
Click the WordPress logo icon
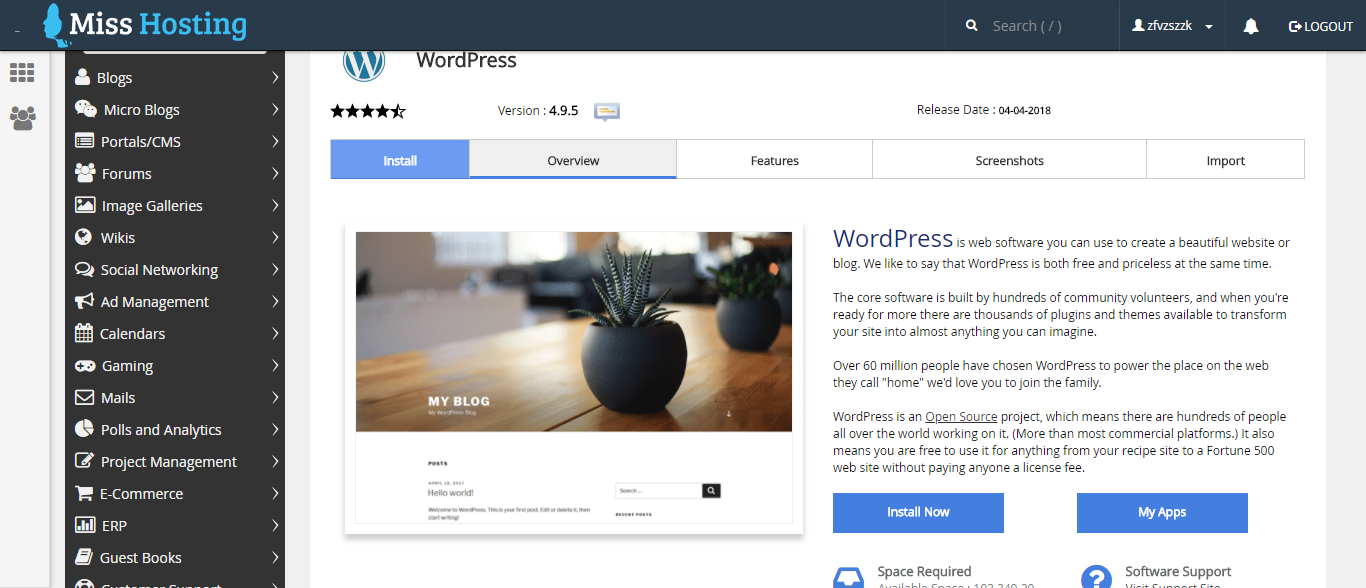coord(364,63)
